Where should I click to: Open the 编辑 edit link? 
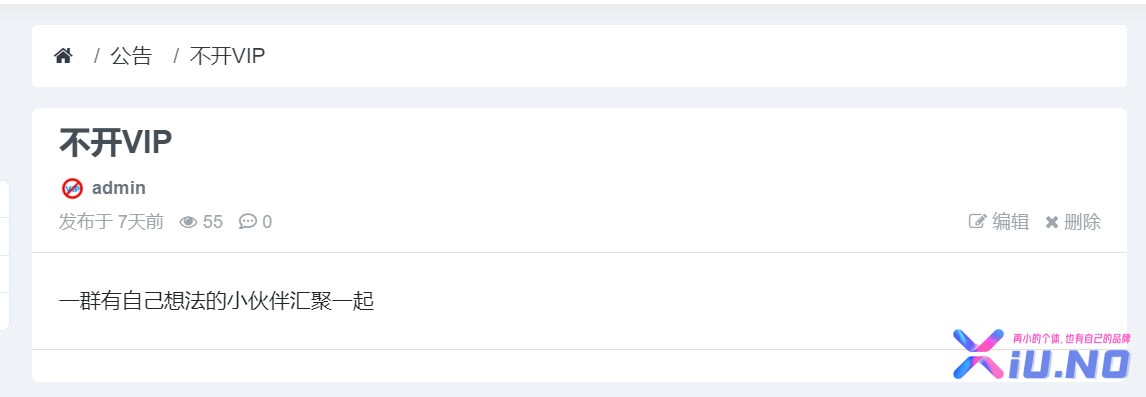pyautogui.click(x=1011, y=222)
